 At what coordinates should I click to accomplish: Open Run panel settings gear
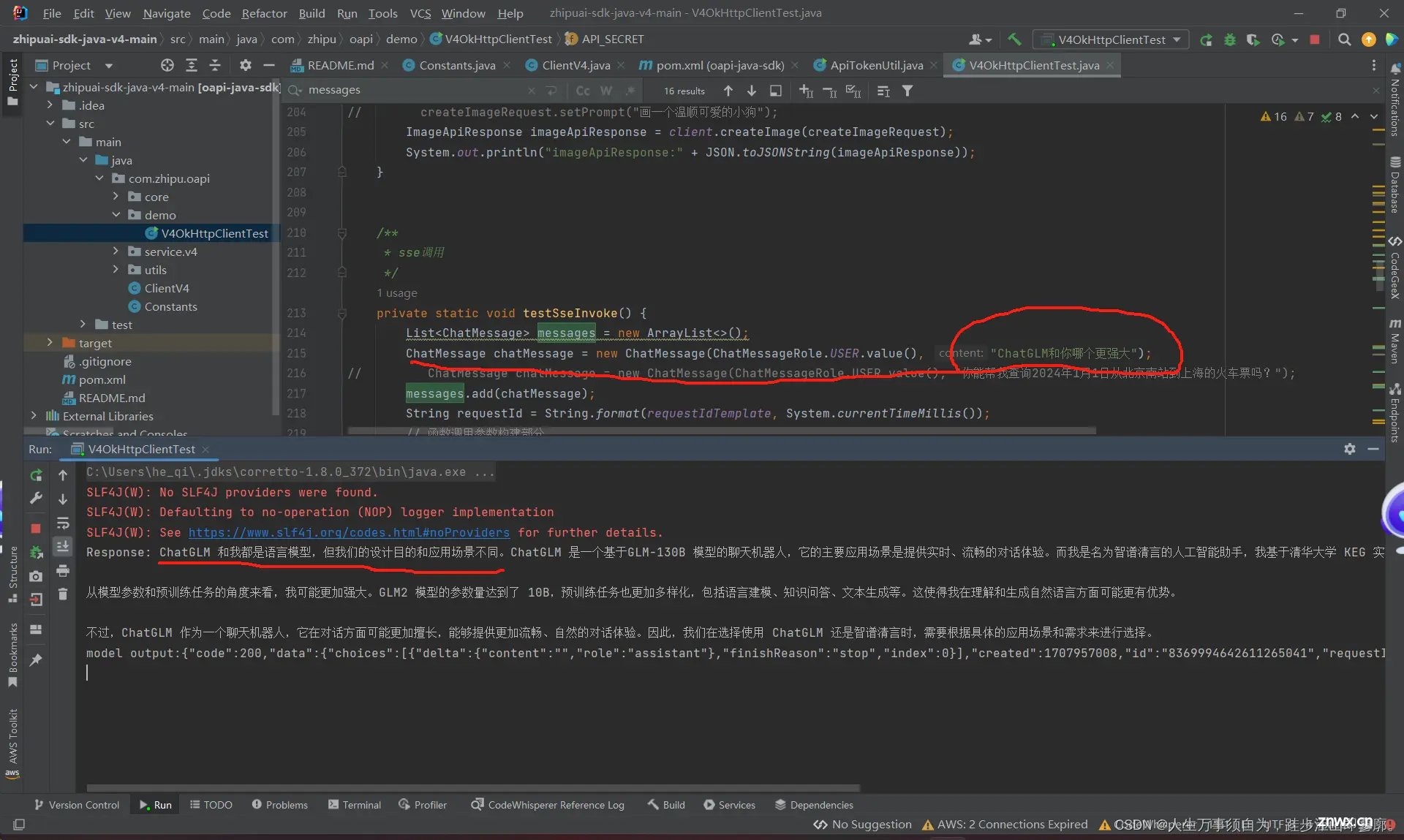pyautogui.click(x=1350, y=449)
